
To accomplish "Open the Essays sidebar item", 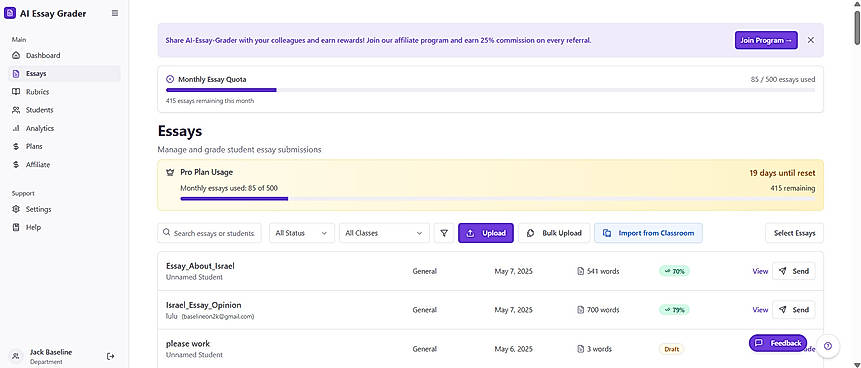I will (x=64, y=74).
